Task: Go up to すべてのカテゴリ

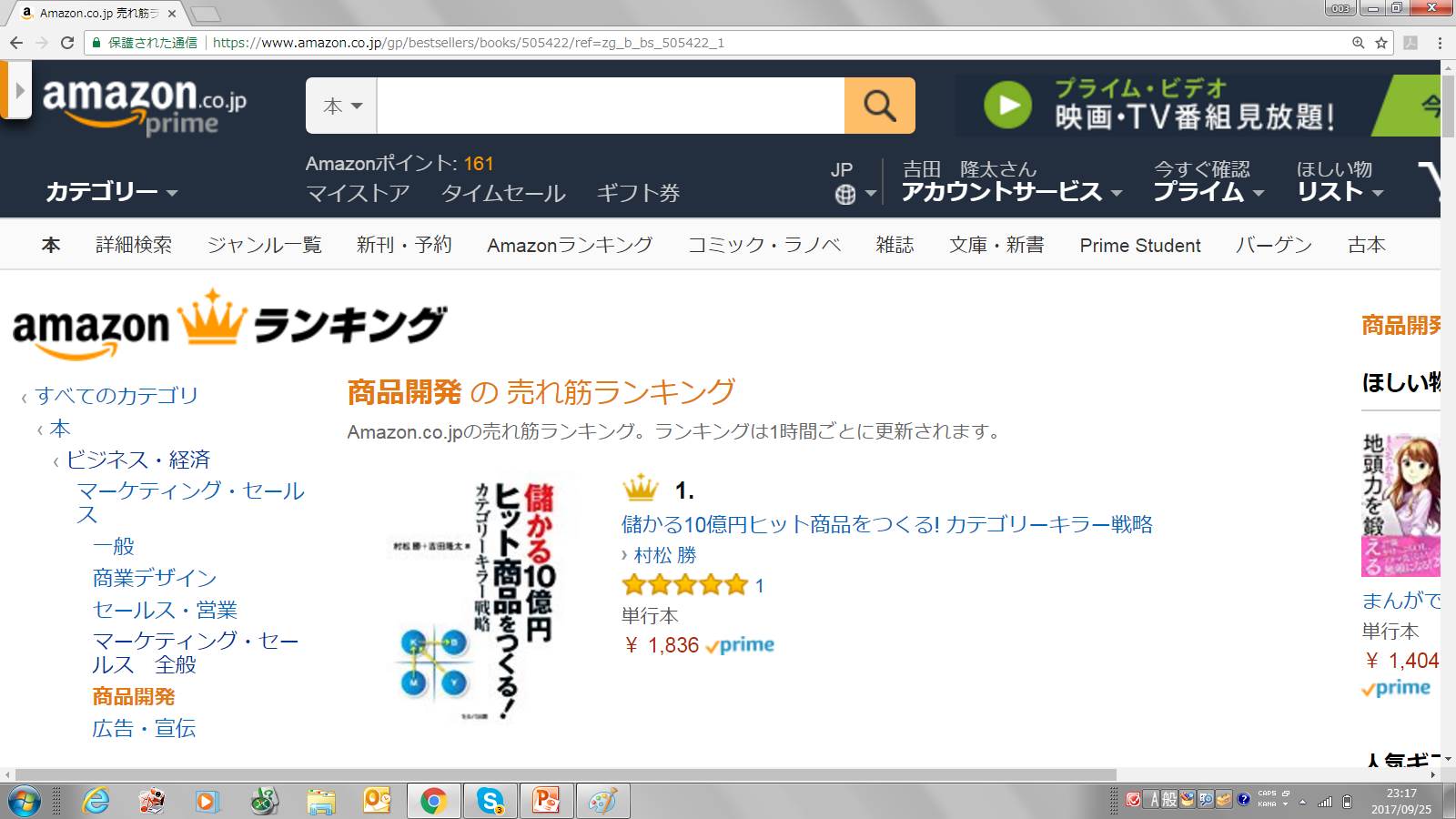Action: pos(116,396)
